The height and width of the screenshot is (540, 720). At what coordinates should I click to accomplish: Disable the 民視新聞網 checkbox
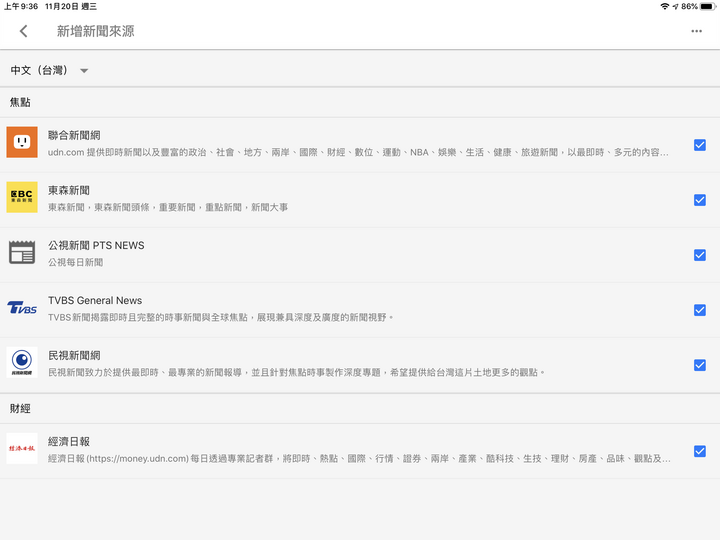(x=699, y=366)
